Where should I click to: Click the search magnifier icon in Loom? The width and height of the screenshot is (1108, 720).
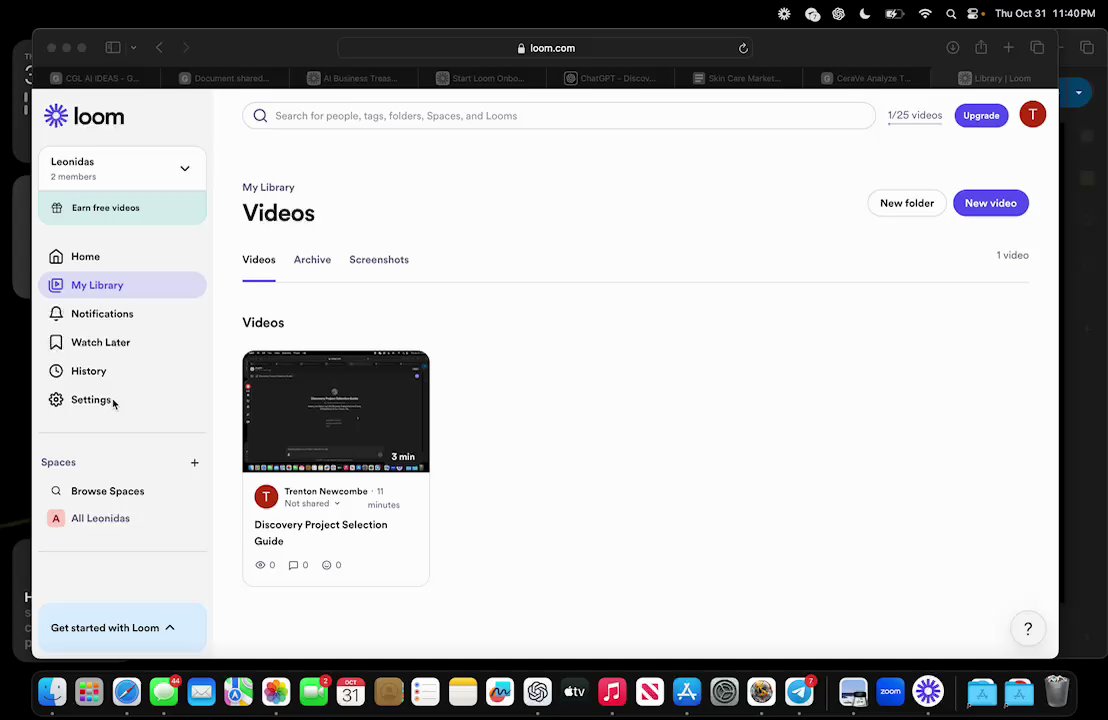pos(260,116)
